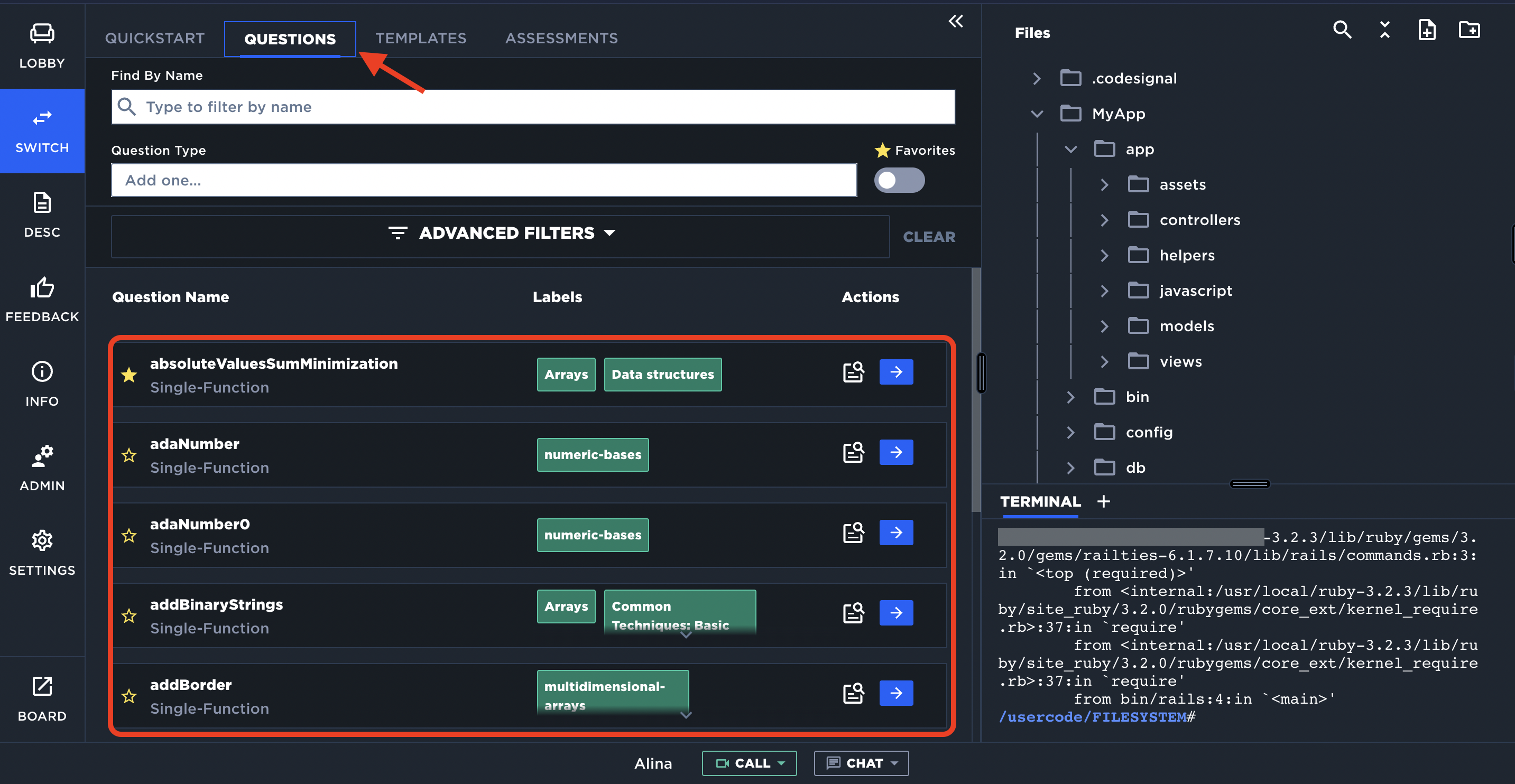Unfavorite absoluteValuesSumMinimization star
Viewport: 1515px width, 784px height.
coord(130,375)
